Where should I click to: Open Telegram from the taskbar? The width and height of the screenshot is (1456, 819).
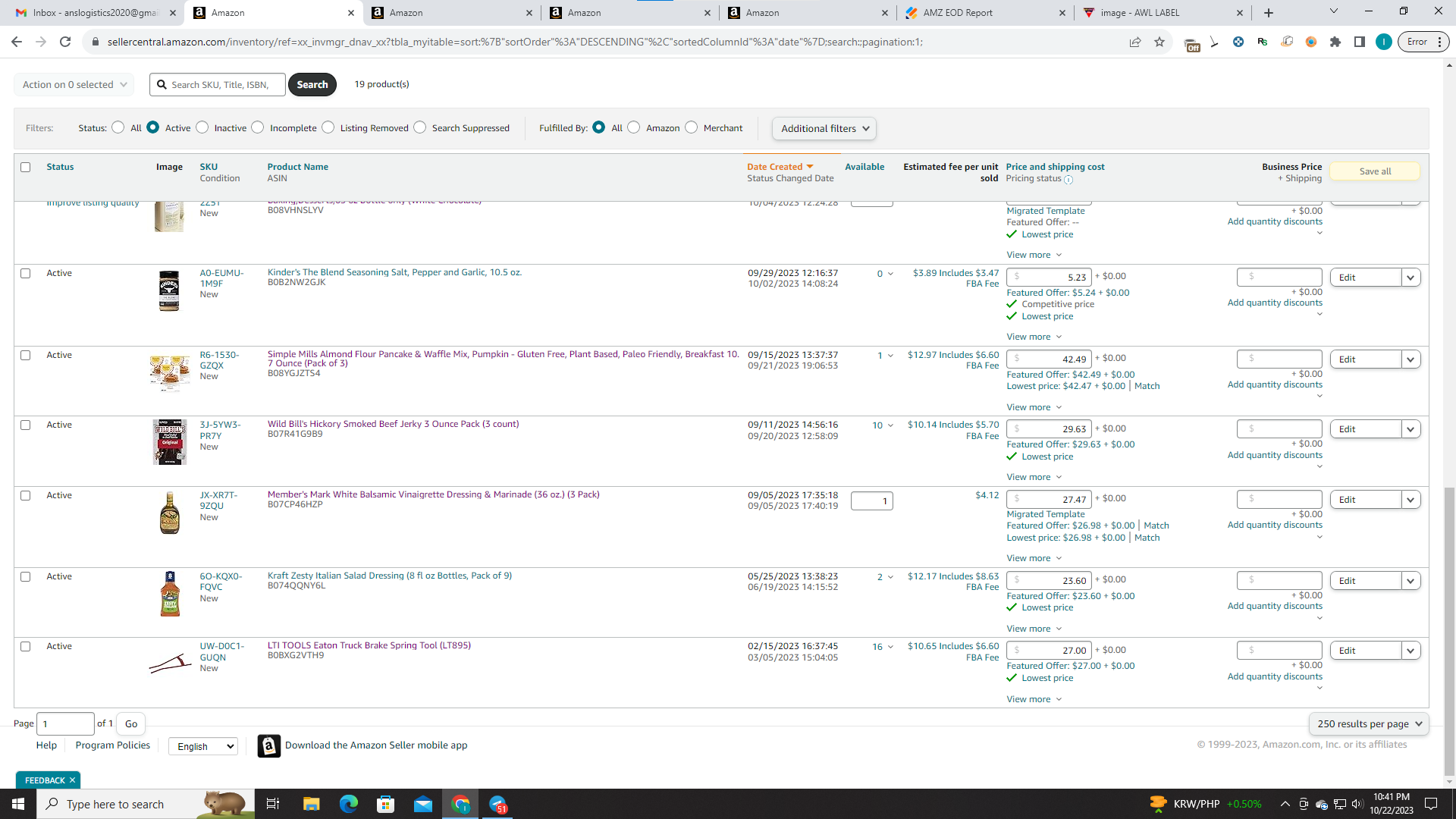[497, 804]
